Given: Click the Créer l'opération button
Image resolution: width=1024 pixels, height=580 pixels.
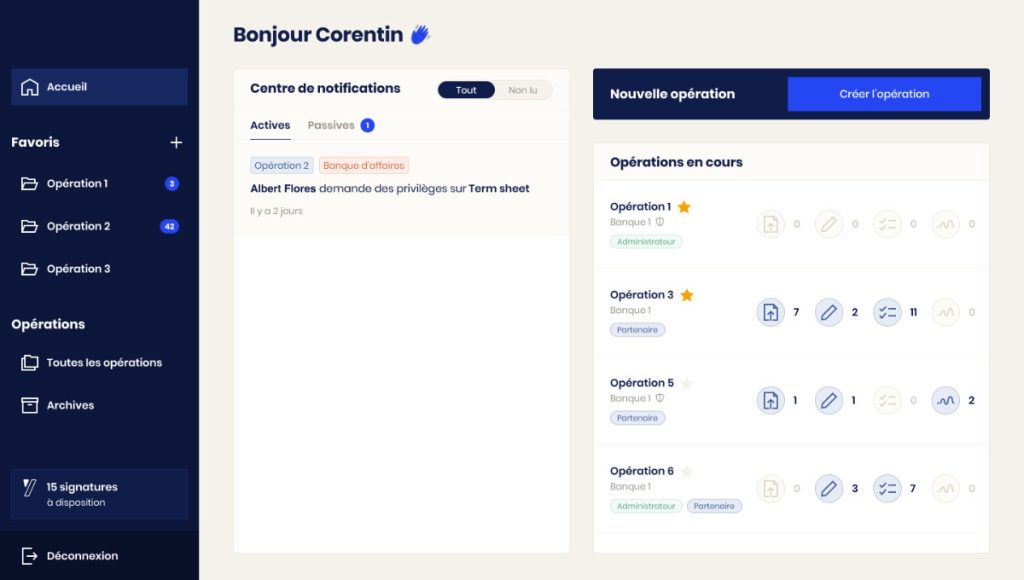Looking at the screenshot, I should tap(884, 94).
